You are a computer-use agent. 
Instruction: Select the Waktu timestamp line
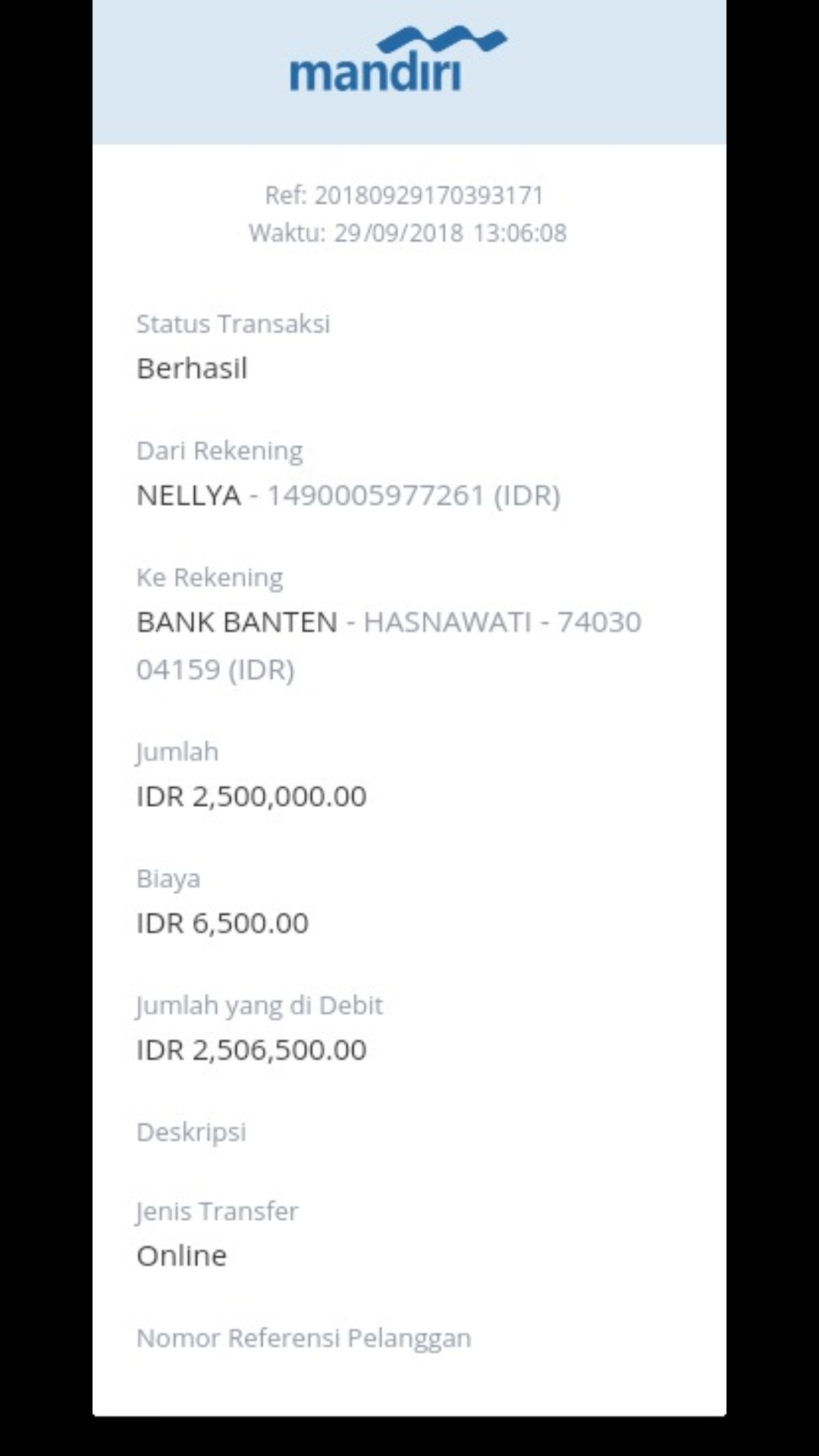[x=408, y=233]
